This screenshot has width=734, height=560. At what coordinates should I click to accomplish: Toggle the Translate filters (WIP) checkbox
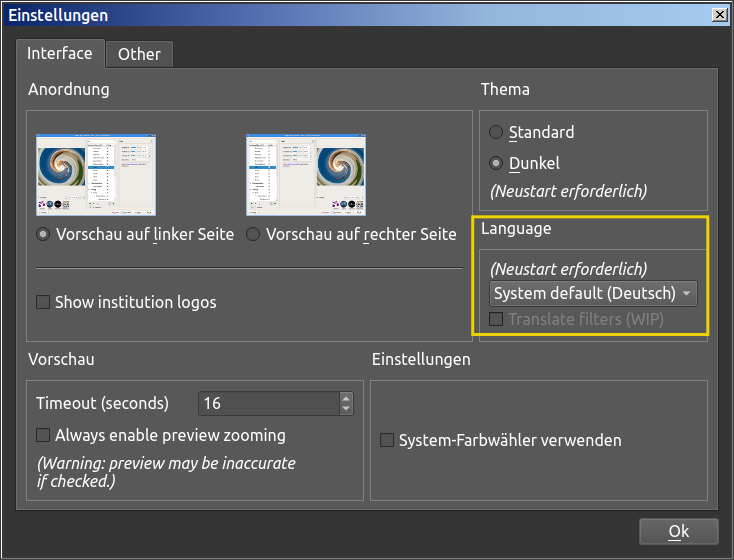click(x=496, y=320)
